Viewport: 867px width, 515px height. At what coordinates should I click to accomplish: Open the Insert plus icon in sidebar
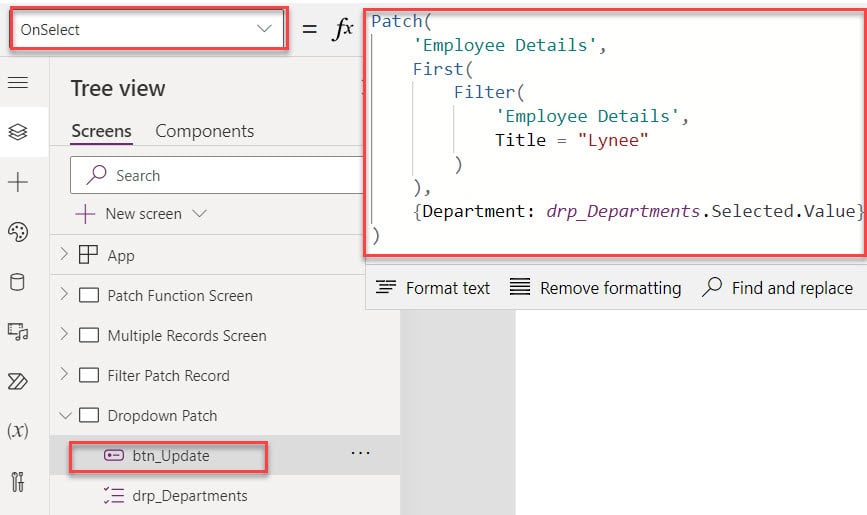point(18,182)
